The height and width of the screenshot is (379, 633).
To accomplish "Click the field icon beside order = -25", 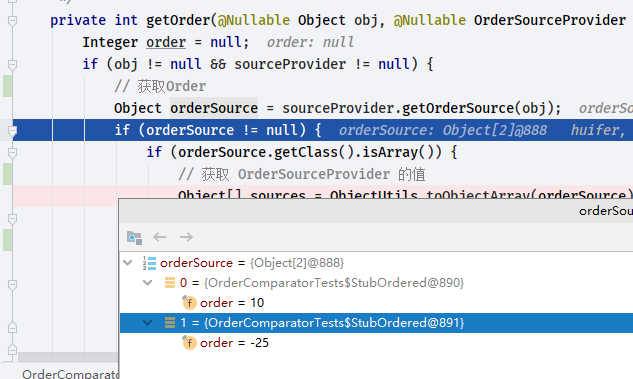I will pyautogui.click(x=189, y=343).
